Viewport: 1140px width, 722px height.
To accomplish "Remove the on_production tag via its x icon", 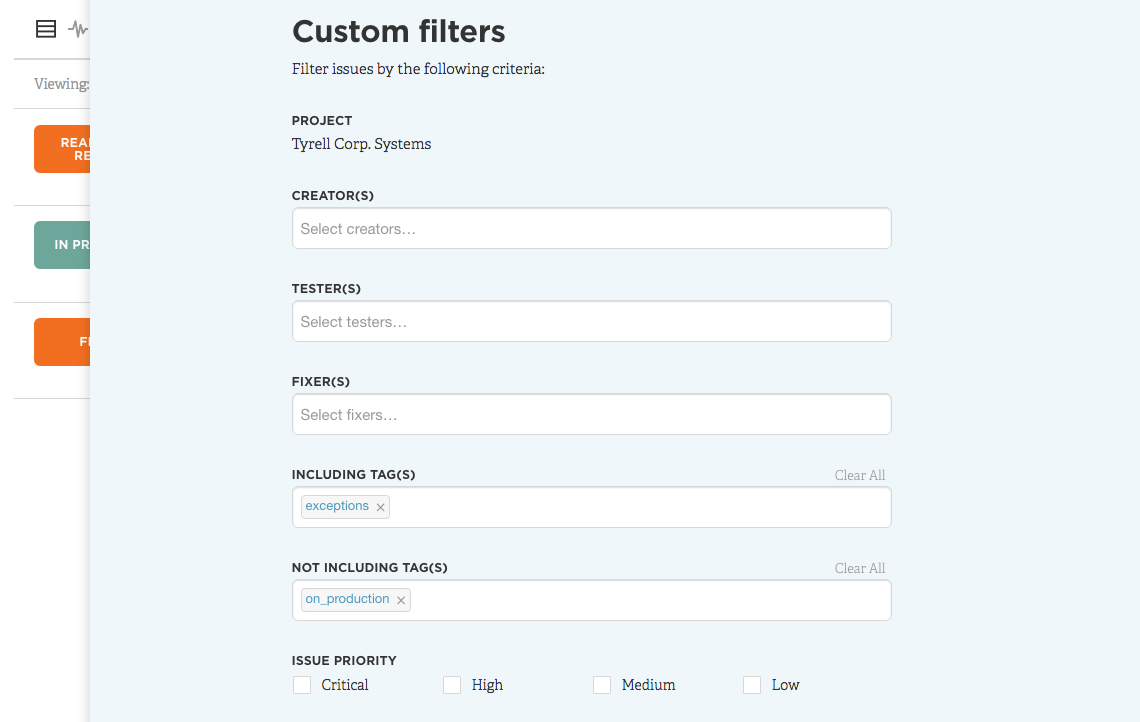I will tap(400, 600).
